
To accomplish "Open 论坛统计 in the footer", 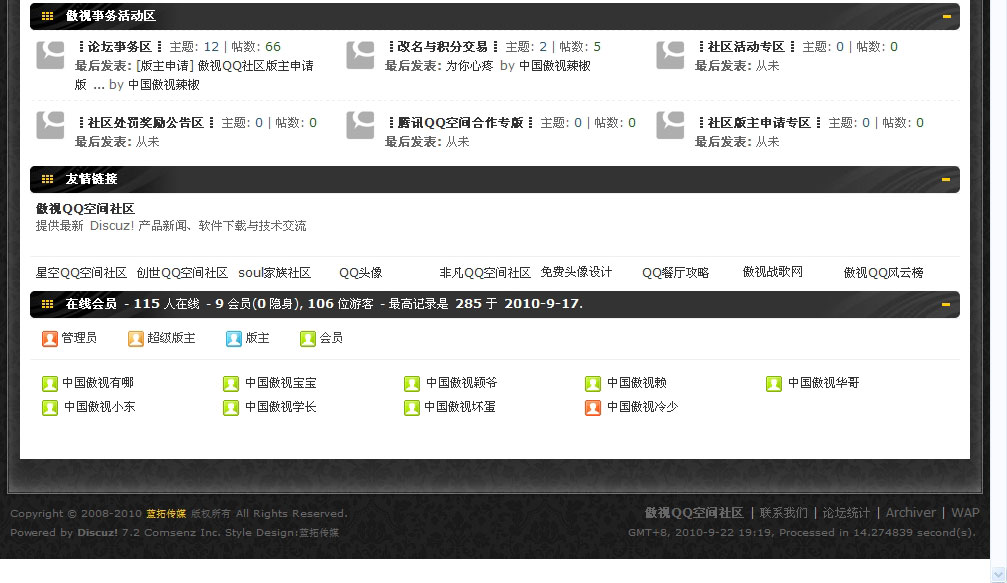I will (846, 513).
